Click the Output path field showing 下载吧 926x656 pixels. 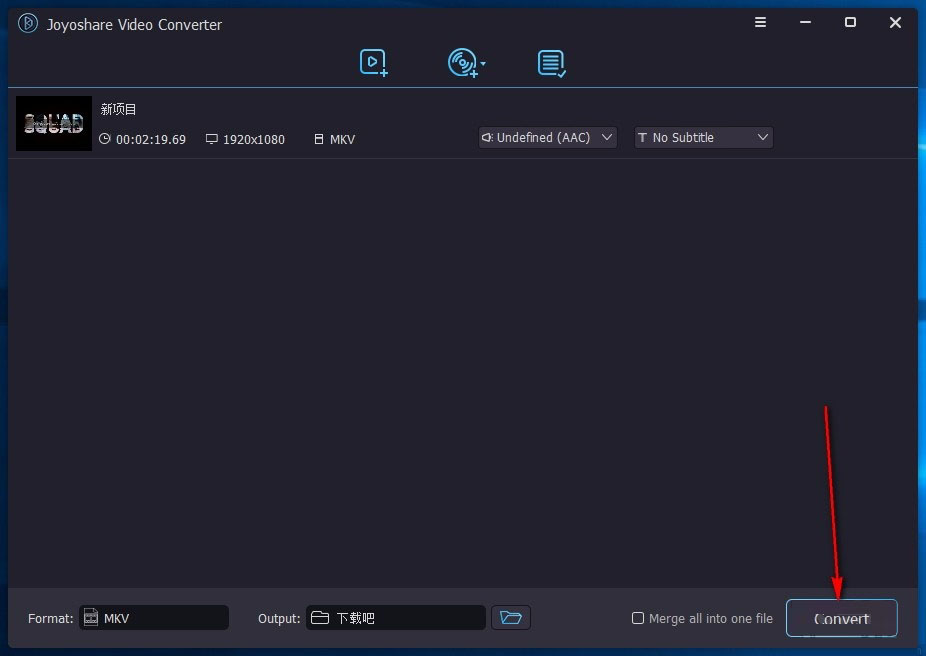pyautogui.click(x=395, y=617)
